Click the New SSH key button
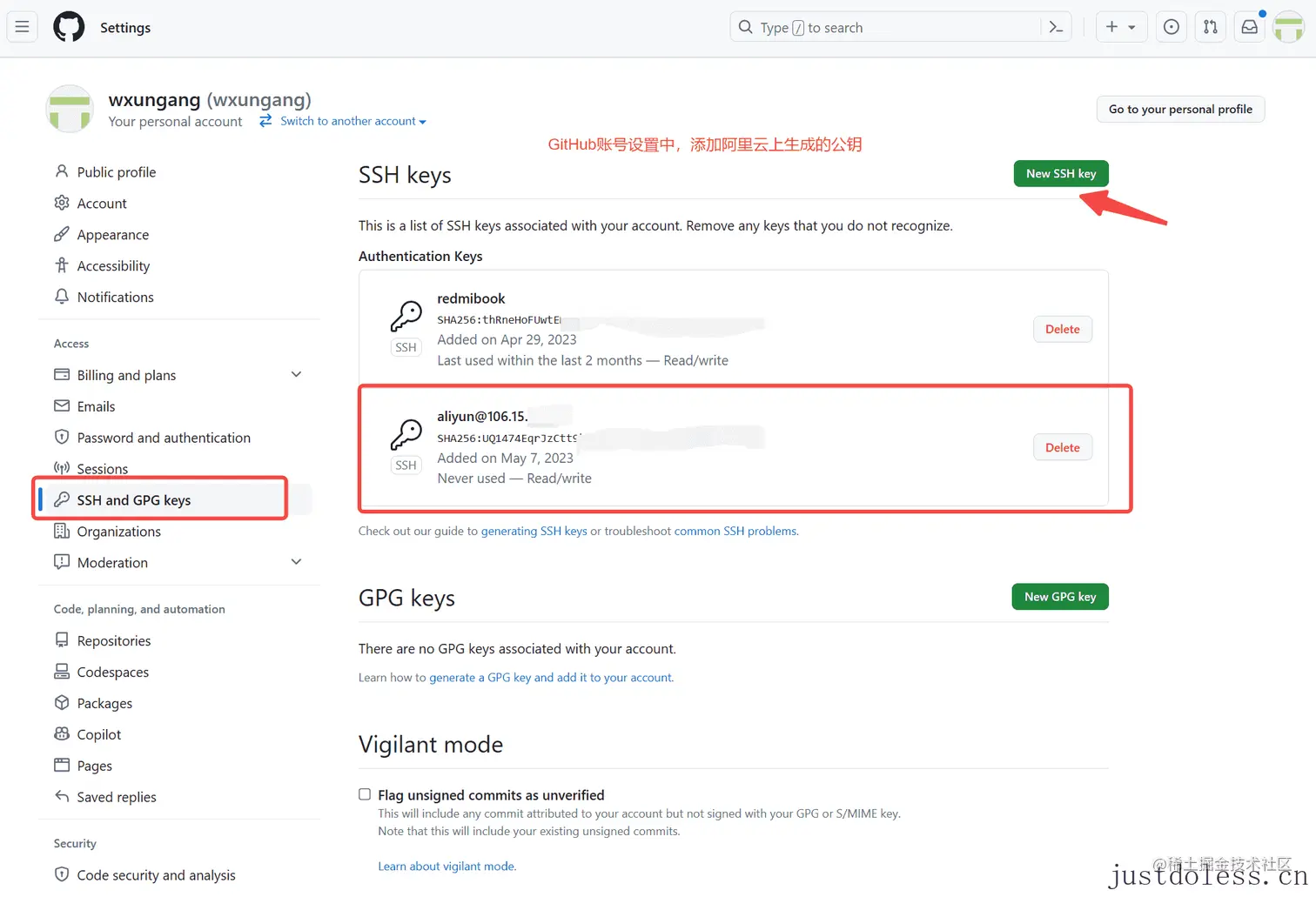The height and width of the screenshot is (897, 1316). click(x=1060, y=173)
